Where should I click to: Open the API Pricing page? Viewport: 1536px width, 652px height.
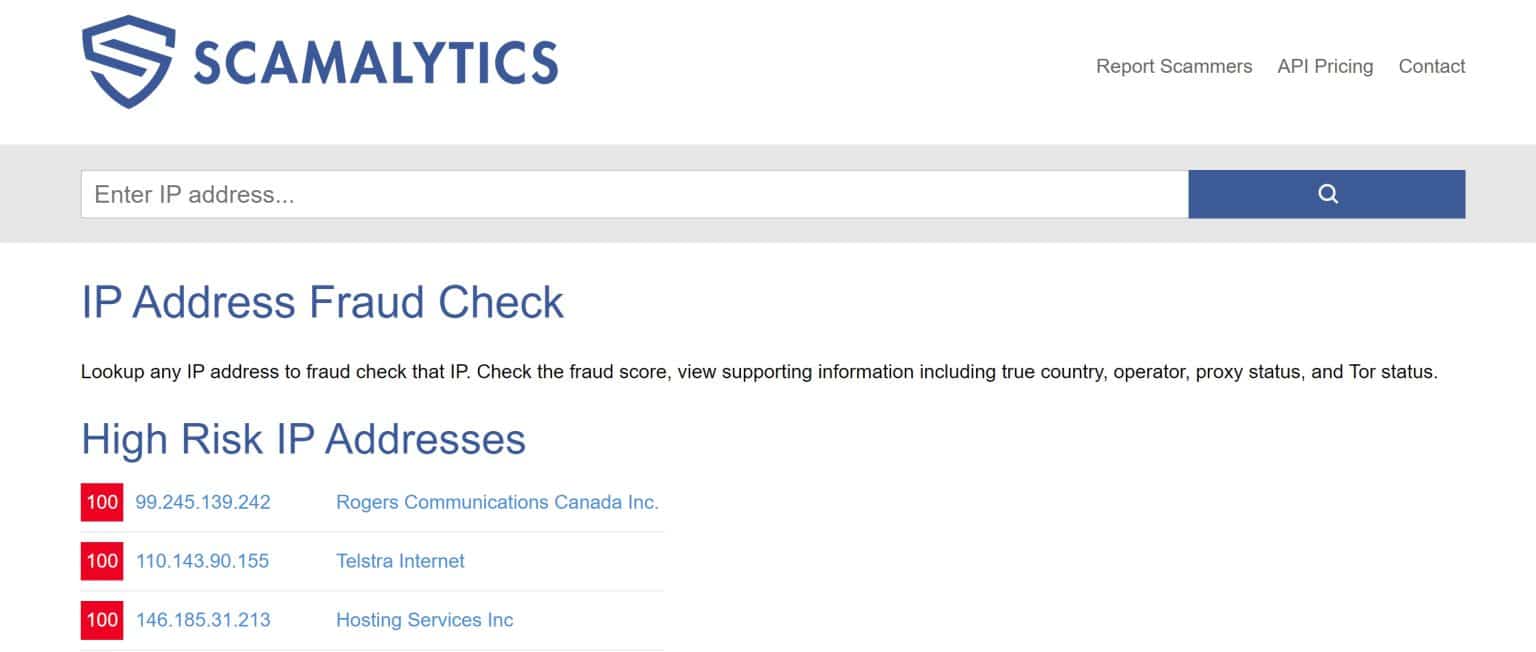[x=1325, y=66]
